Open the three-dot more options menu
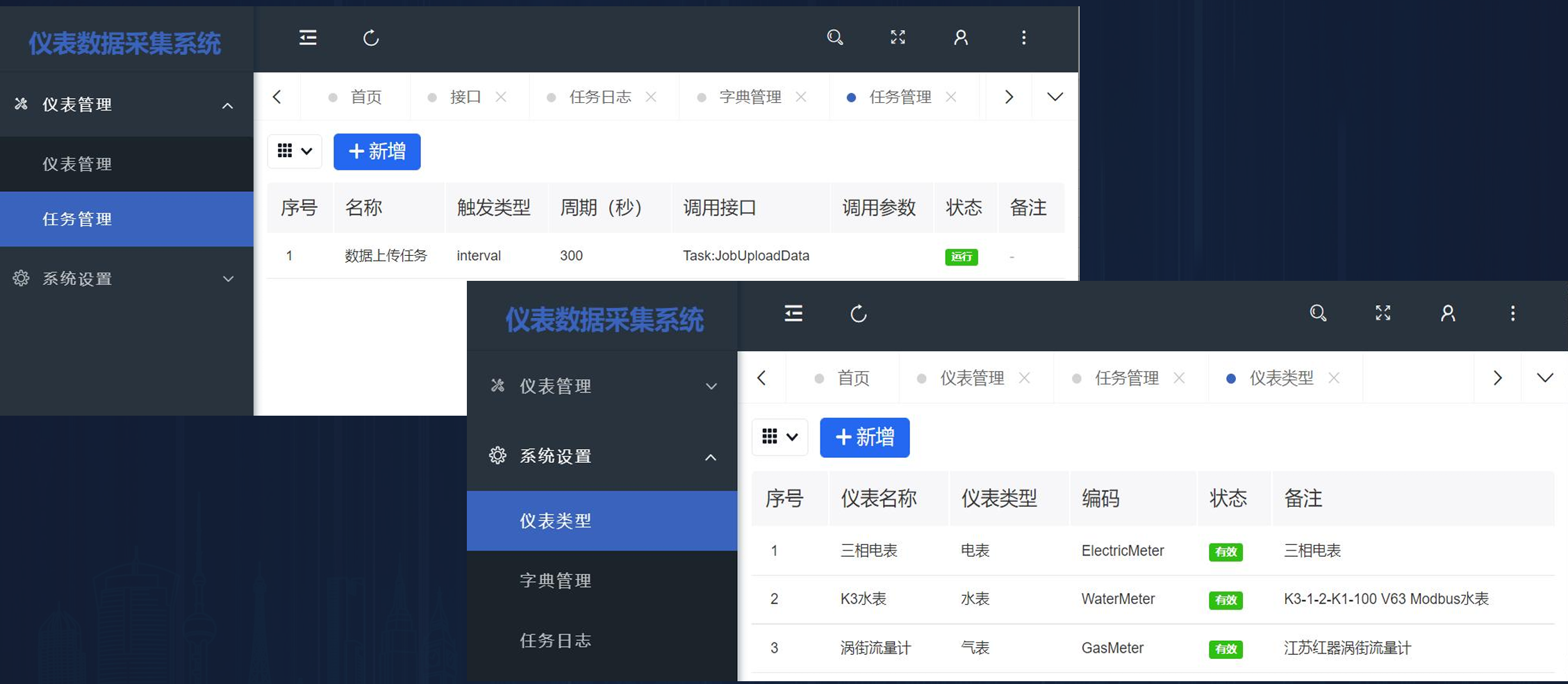The height and width of the screenshot is (684, 1568). click(x=1023, y=38)
